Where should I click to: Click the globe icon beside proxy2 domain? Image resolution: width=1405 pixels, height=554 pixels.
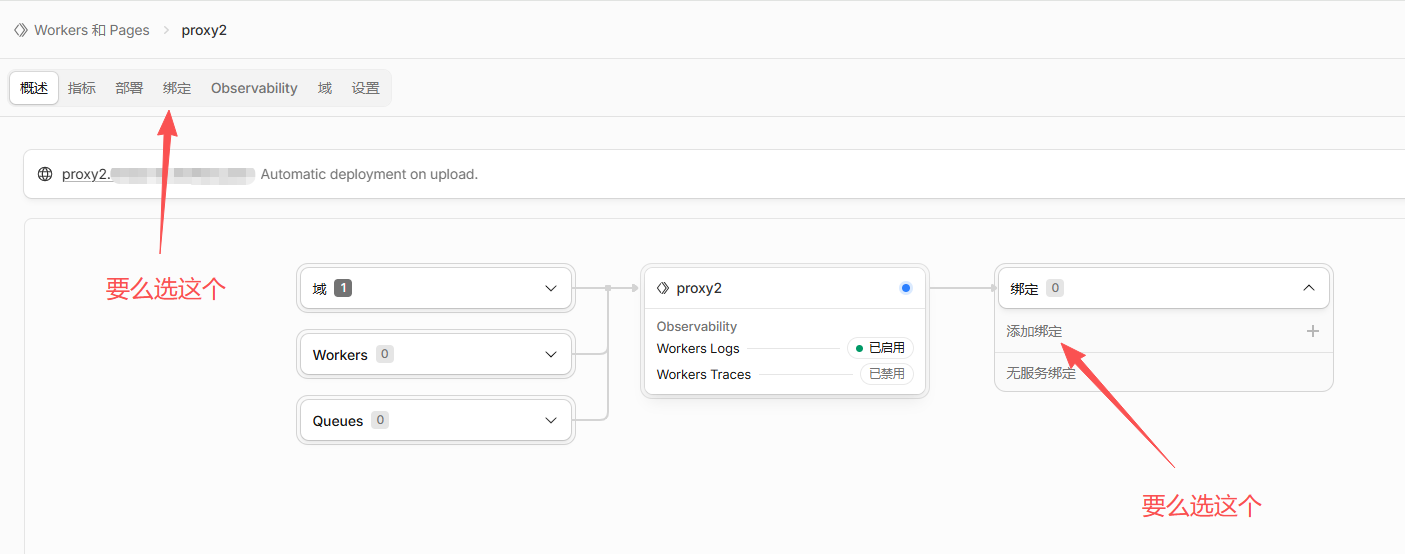point(45,174)
